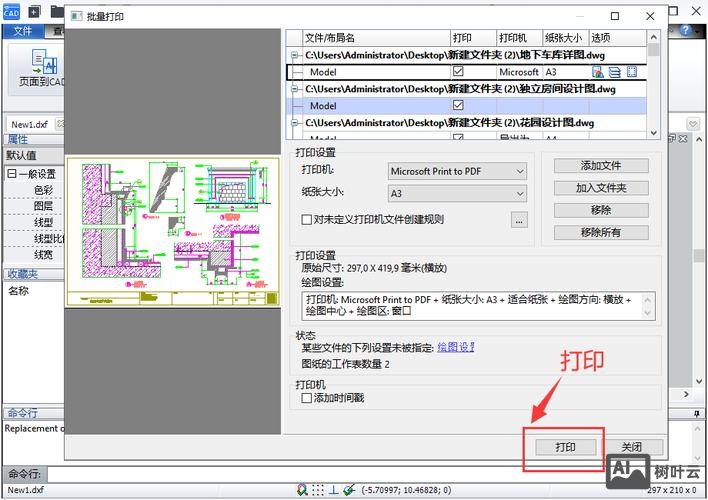Click the plot settings icon in first Model row

[598, 72]
